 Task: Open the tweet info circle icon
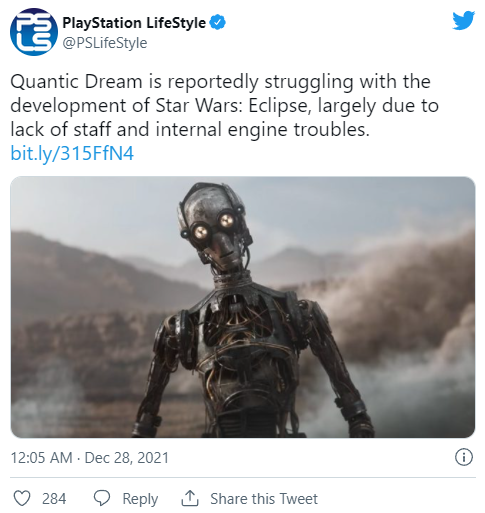click(x=464, y=457)
